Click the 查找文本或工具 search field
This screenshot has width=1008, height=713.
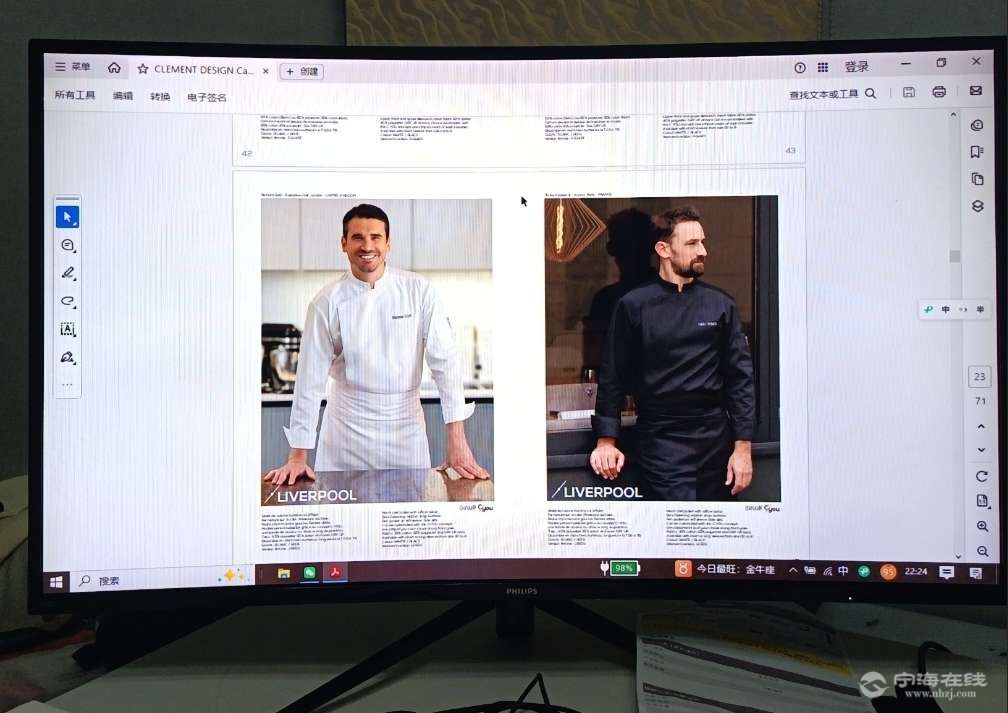click(832, 94)
